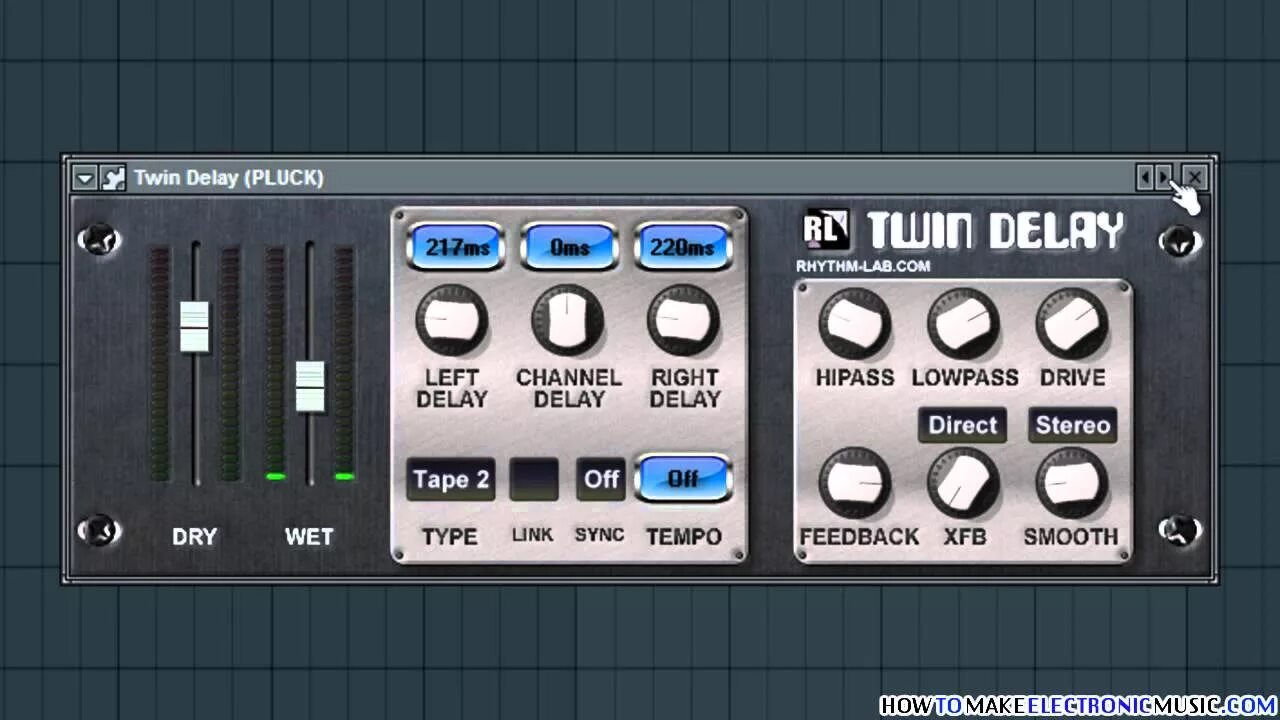Click the SMOOTH knob

click(x=1072, y=483)
